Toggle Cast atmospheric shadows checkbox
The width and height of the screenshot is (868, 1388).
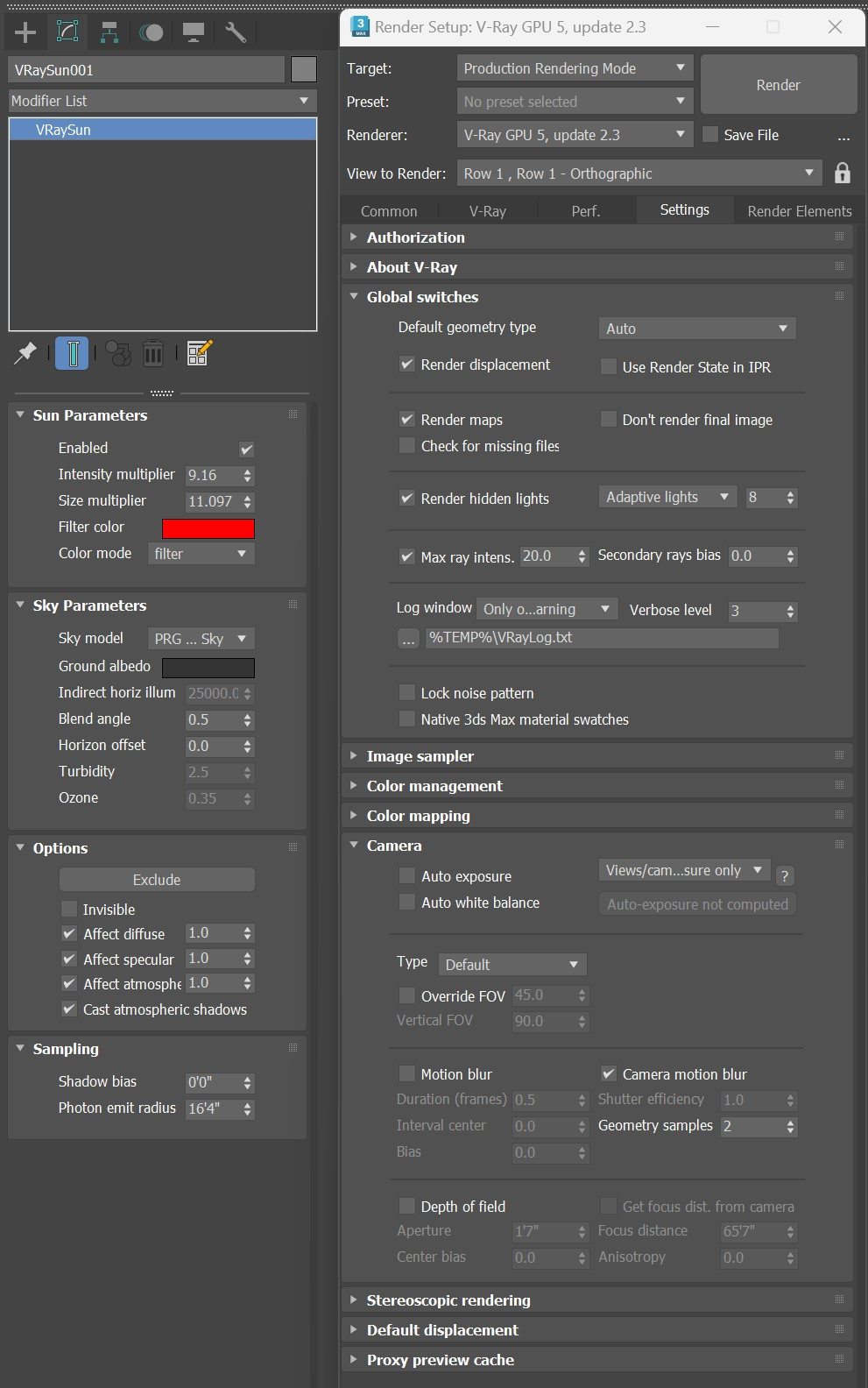pos(69,1009)
